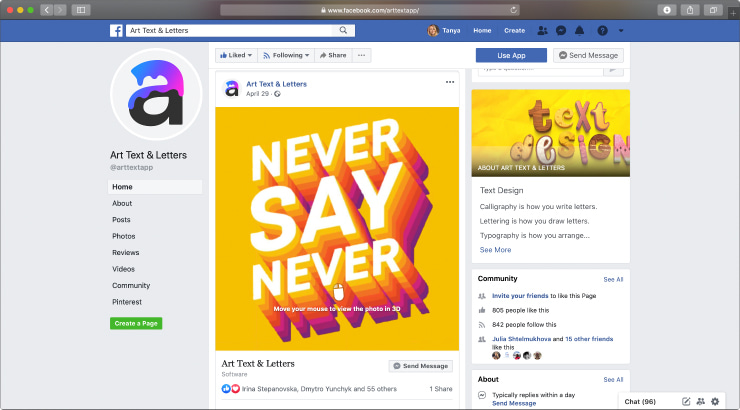This screenshot has height=410, width=740.
Task: Click the search magnifier icon
Action: pyautogui.click(x=343, y=30)
